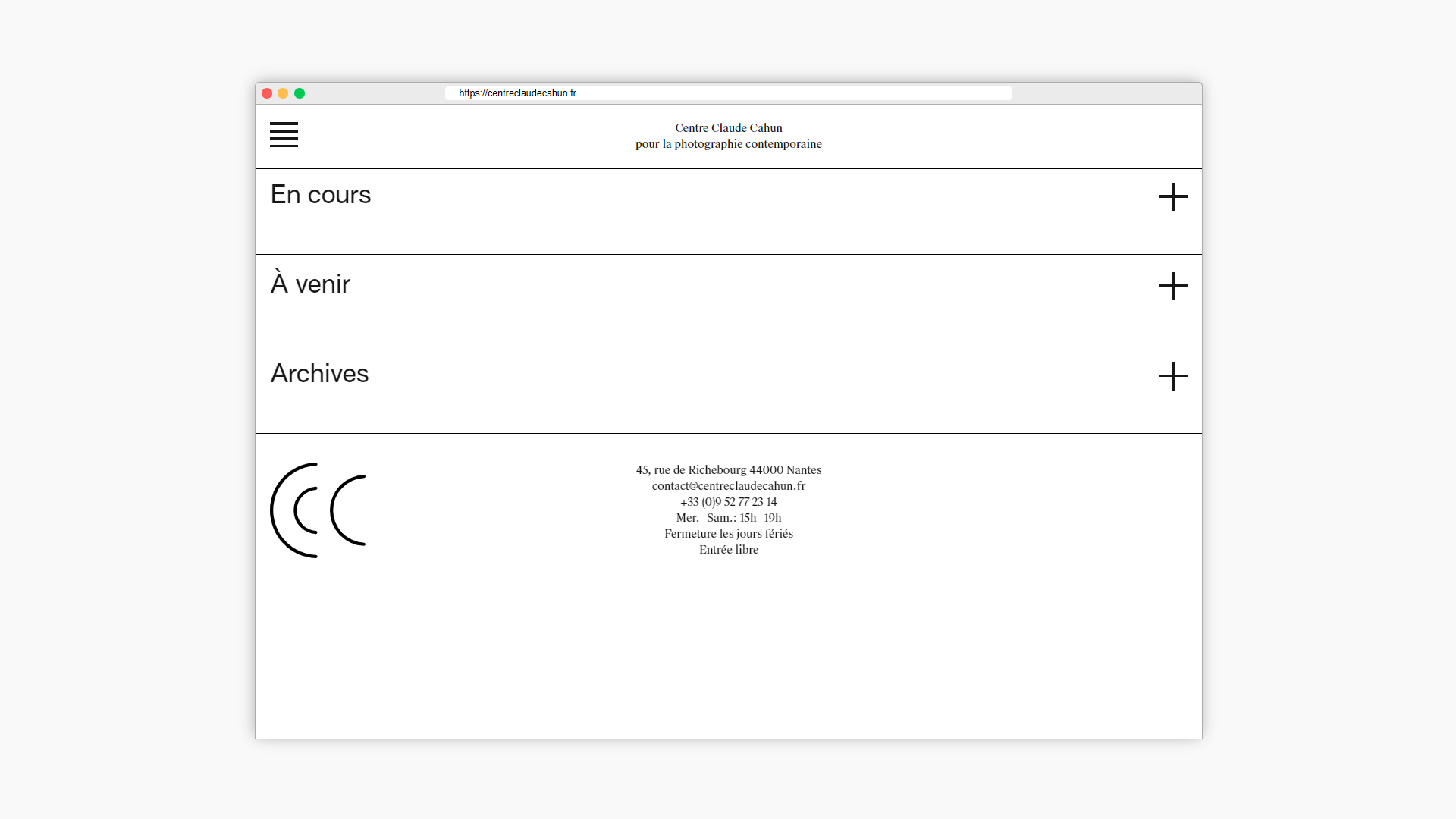Click the subtitle 'pour la photographie contemporaine'

(x=728, y=143)
